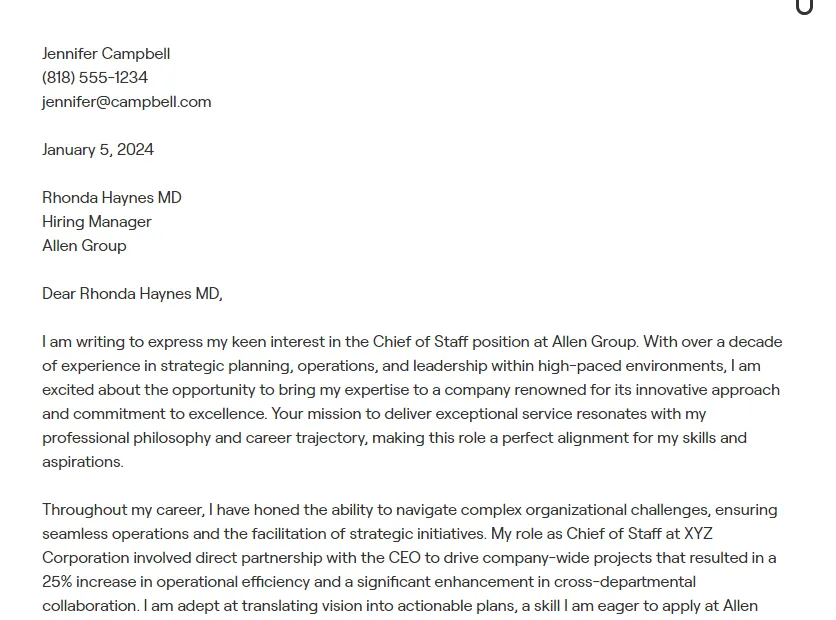
Task: Click the phone number (818) 555-1234
Action: pos(95,78)
